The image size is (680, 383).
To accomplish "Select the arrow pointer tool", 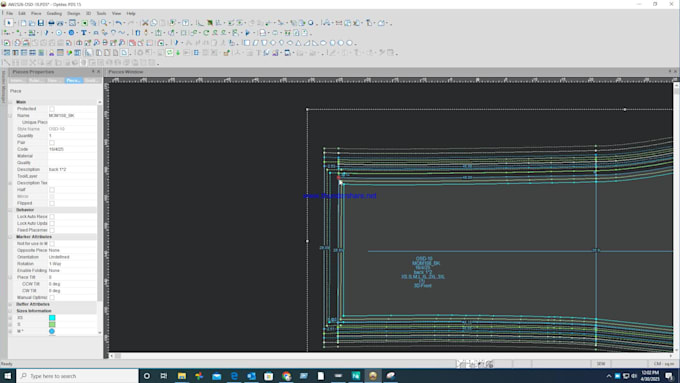I will 8,23.
